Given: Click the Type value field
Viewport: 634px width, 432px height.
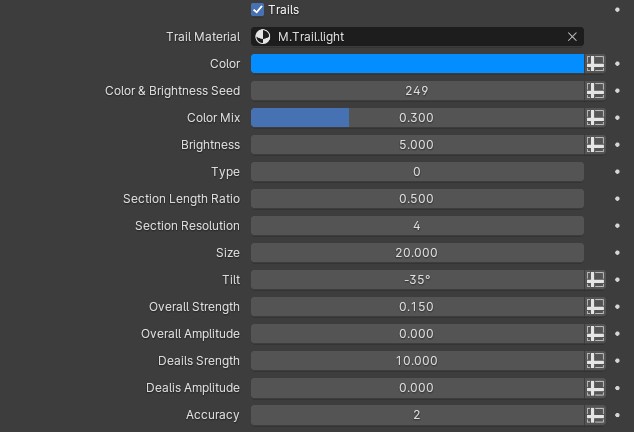Looking at the screenshot, I should [416, 172].
